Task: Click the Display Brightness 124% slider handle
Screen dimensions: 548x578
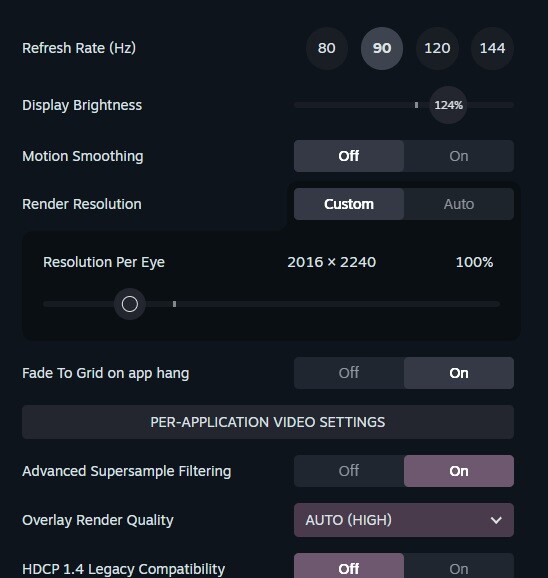Action: click(x=448, y=105)
